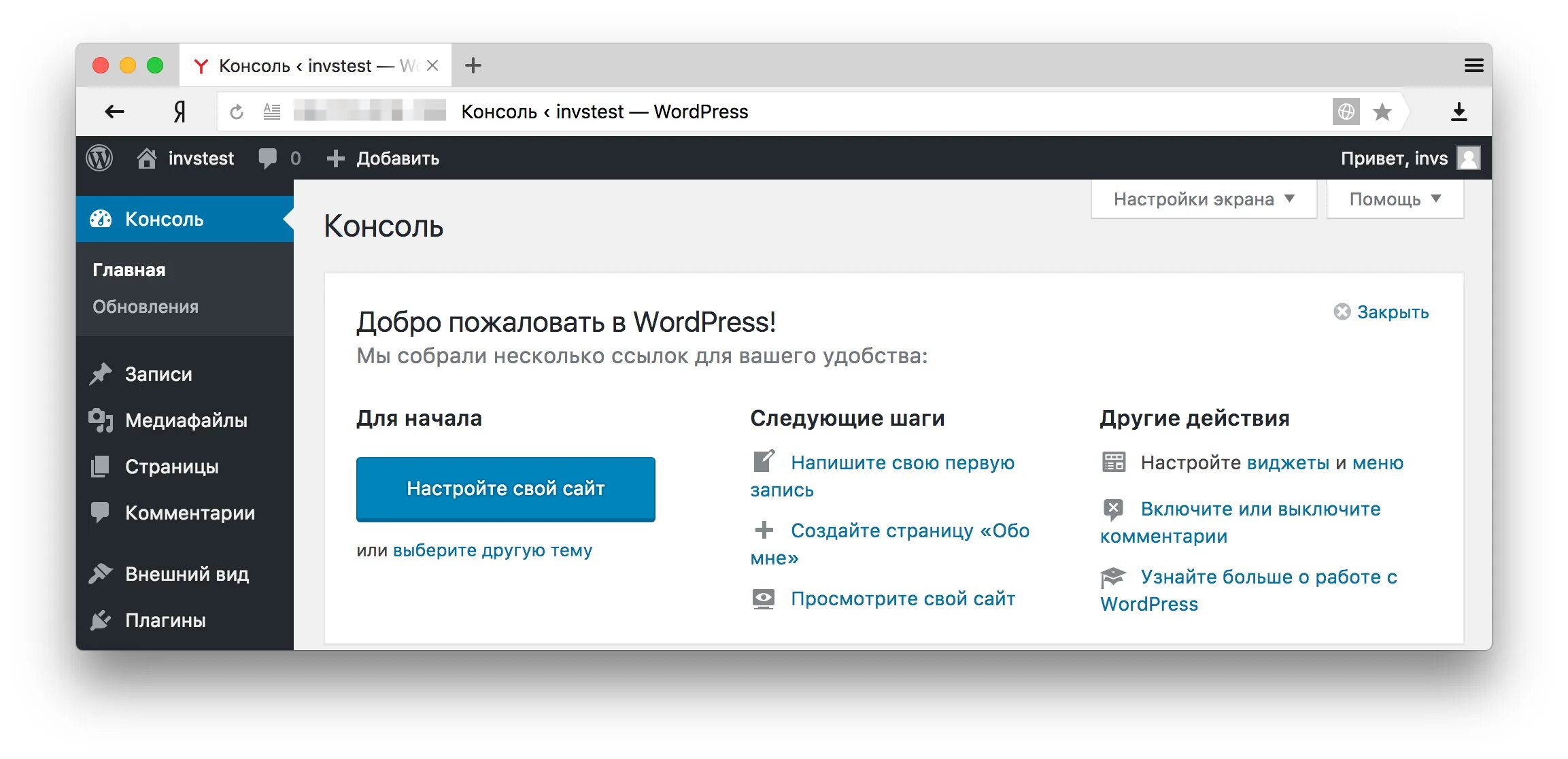
Task: Select the Консоль ‹ invstest browser tab
Action: (x=316, y=65)
